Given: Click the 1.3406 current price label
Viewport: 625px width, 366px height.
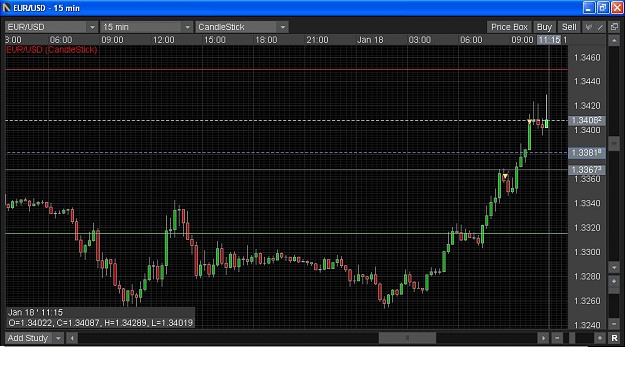Looking at the screenshot, I should pos(587,120).
